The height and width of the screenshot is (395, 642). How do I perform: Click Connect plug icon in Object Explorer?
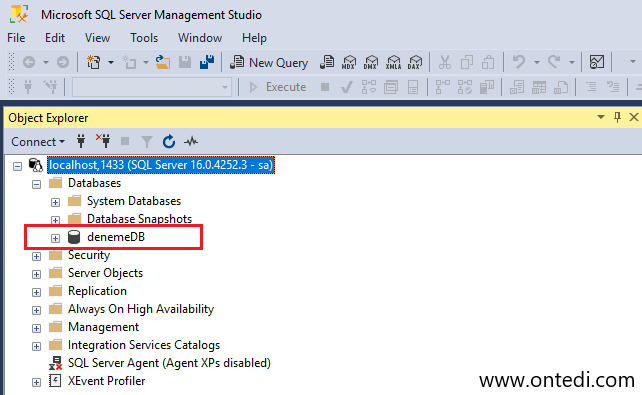coord(81,142)
